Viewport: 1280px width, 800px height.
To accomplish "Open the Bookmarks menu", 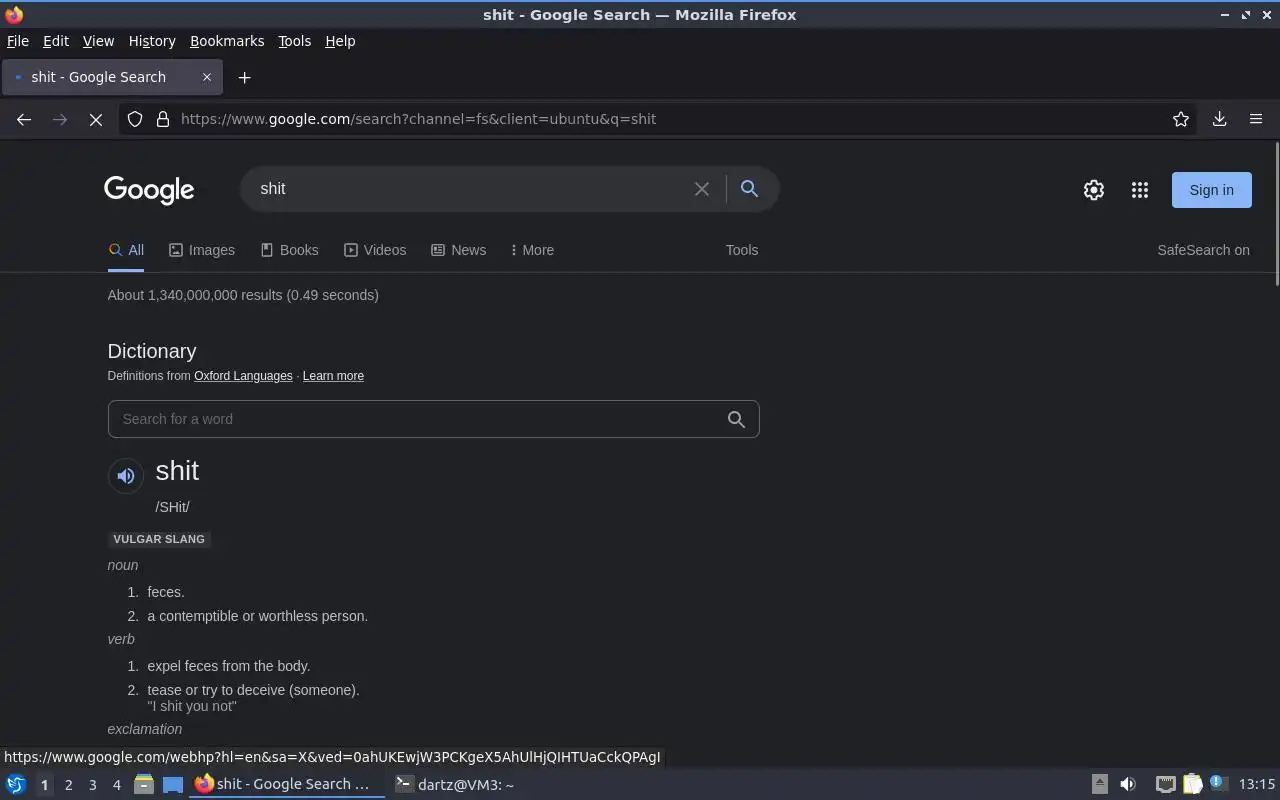I will point(227,41).
